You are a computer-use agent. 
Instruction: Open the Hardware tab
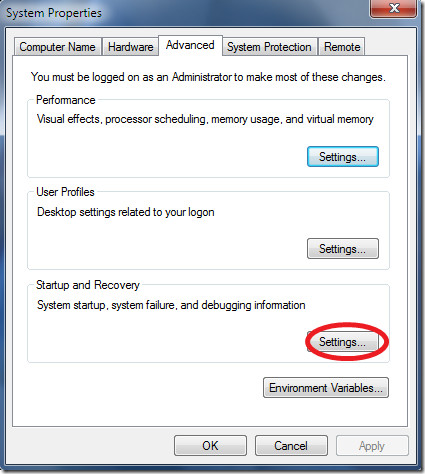(x=130, y=47)
